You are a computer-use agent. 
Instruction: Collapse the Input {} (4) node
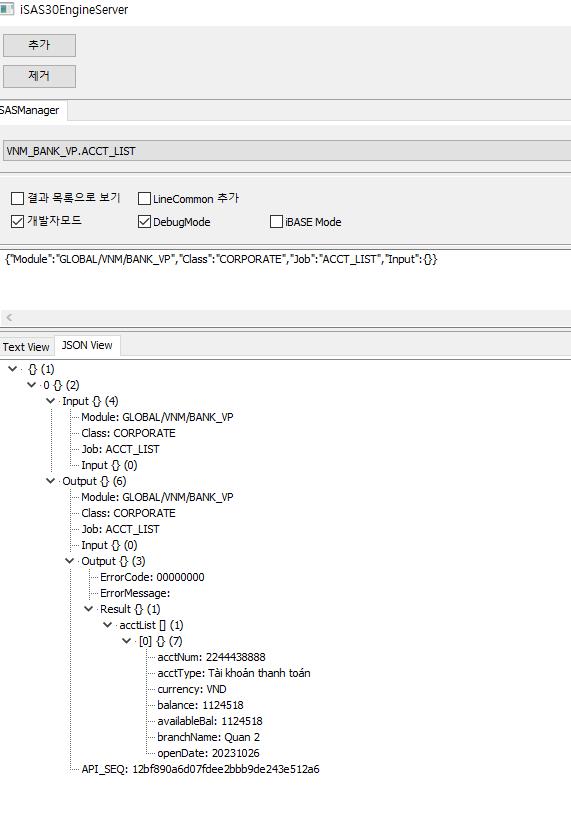coord(50,401)
